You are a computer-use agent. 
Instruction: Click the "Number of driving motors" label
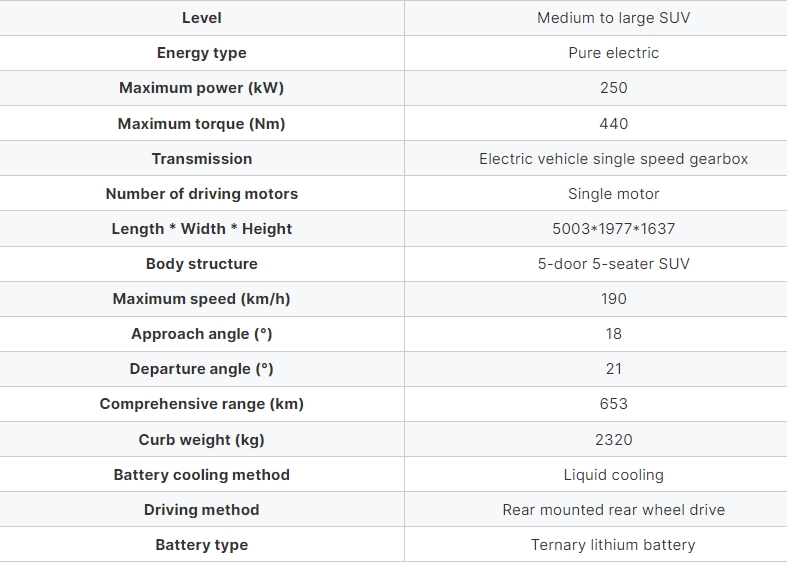tap(201, 194)
